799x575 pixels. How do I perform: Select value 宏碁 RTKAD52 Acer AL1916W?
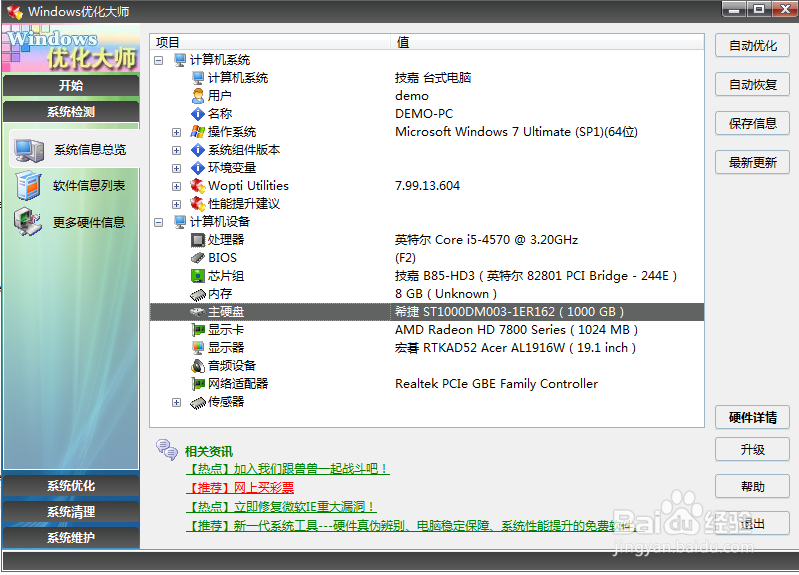click(x=515, y=348)
